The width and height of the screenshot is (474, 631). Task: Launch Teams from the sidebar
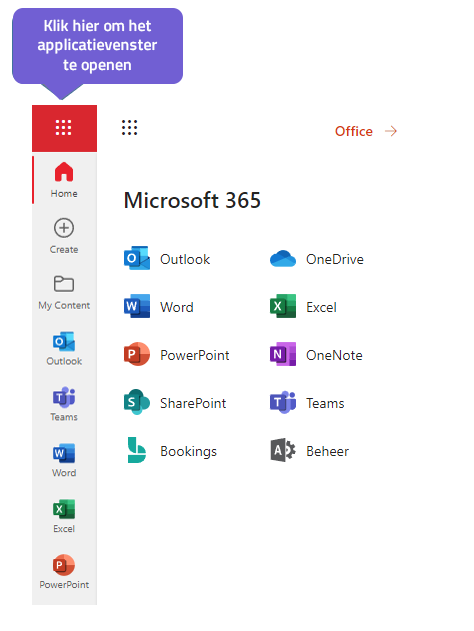(x=64, y=404)
